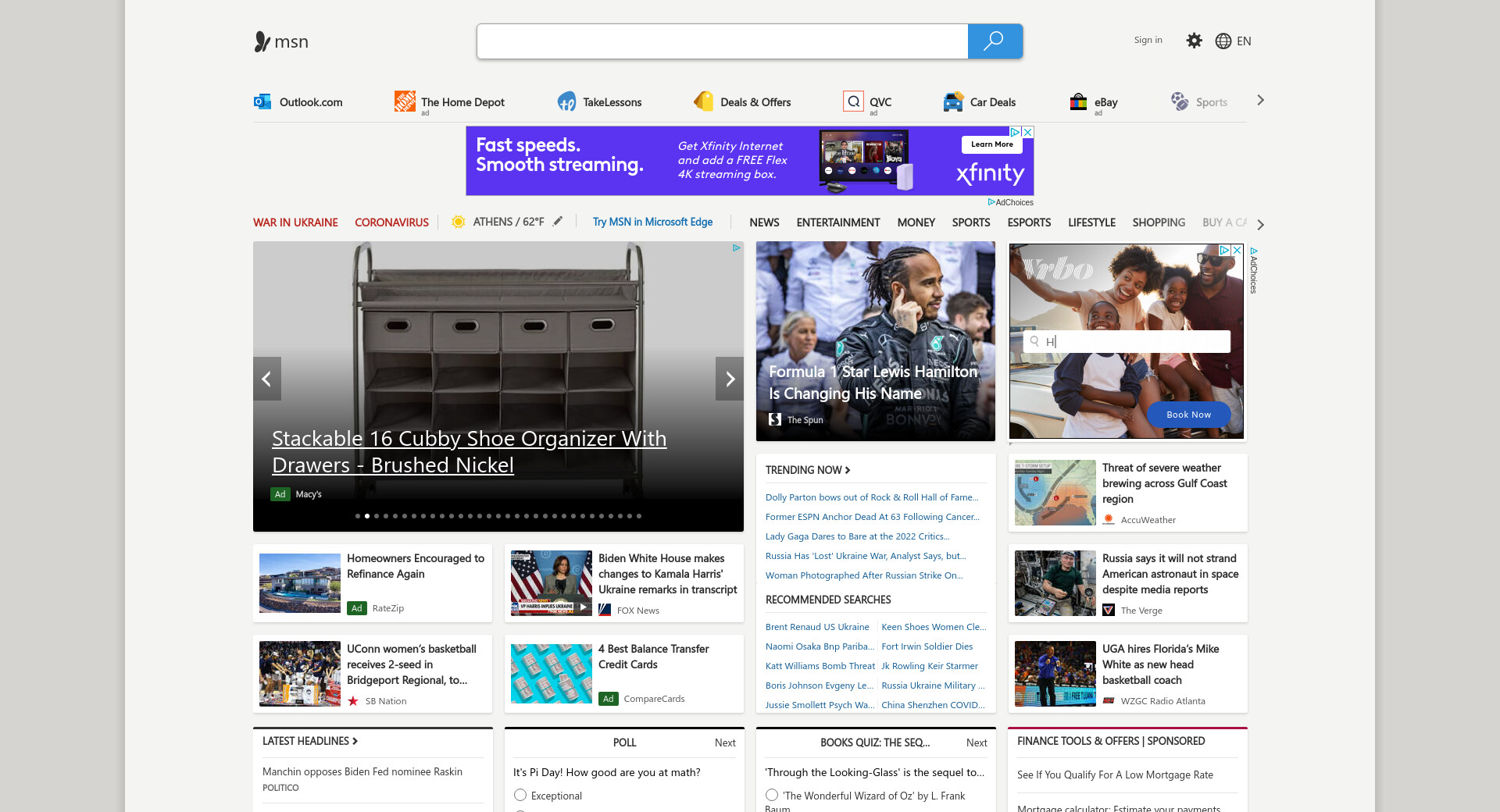
Task: Expand more navigation categories with arrow
Action: point(1260,224)
